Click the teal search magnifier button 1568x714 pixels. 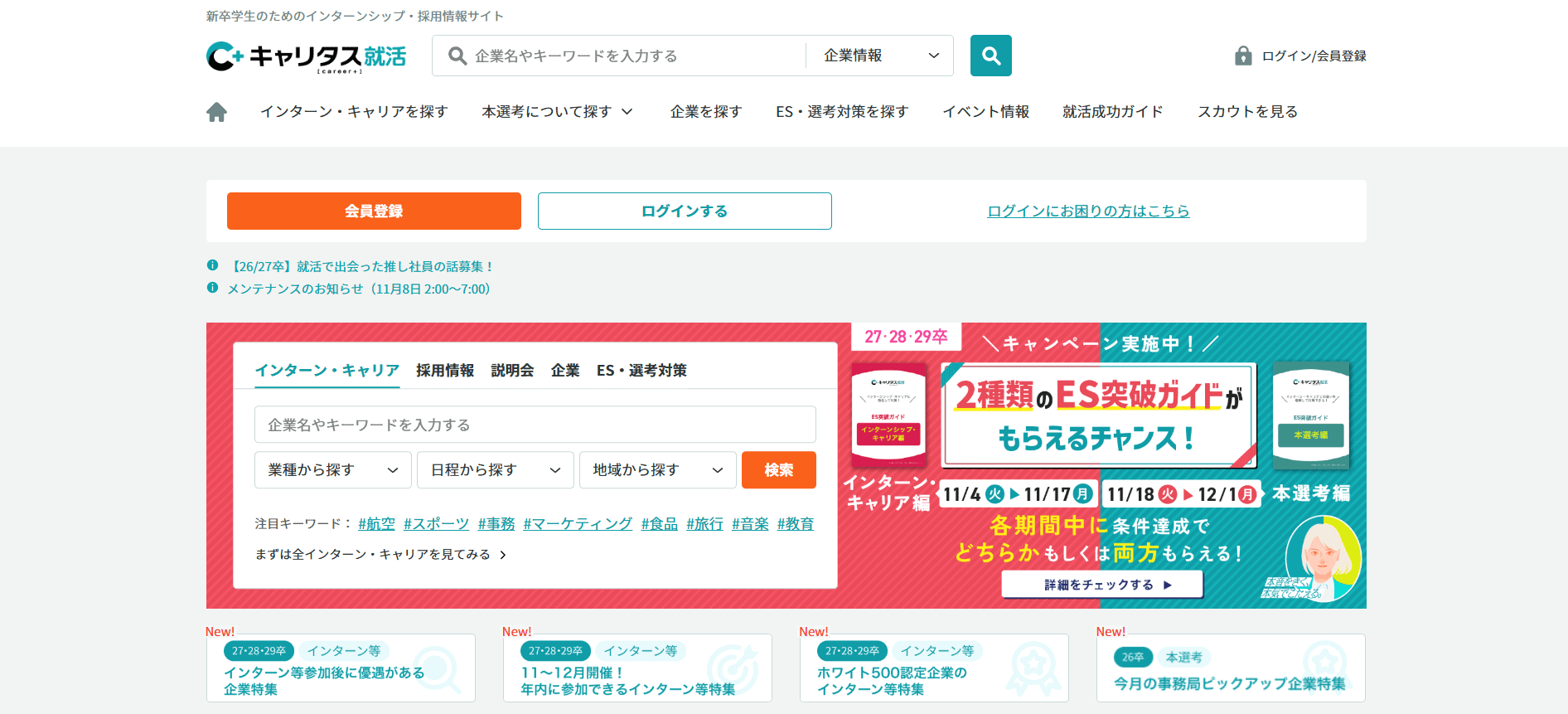coord(990,56)
